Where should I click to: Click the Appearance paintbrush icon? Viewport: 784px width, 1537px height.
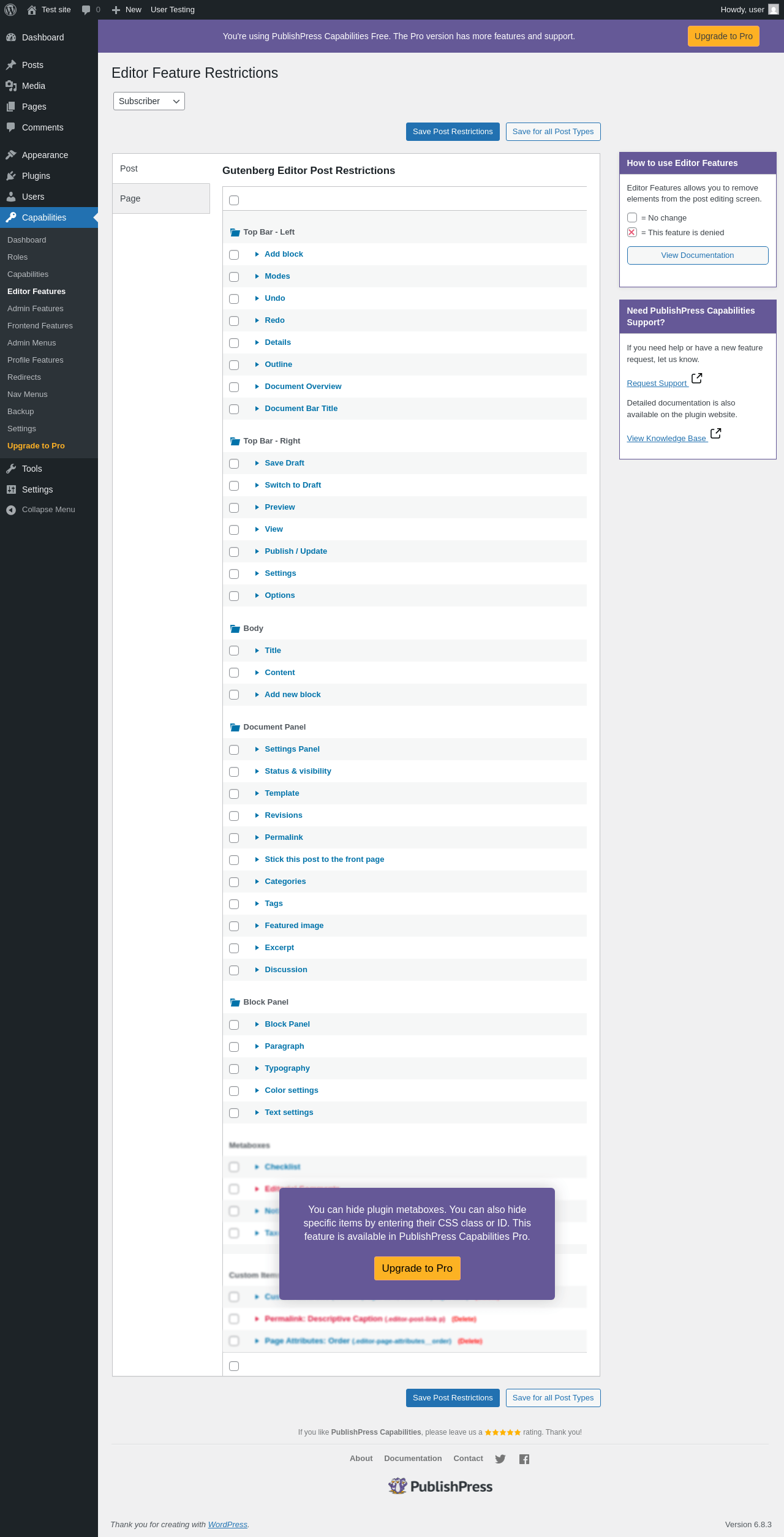click(x=11, y=155)
